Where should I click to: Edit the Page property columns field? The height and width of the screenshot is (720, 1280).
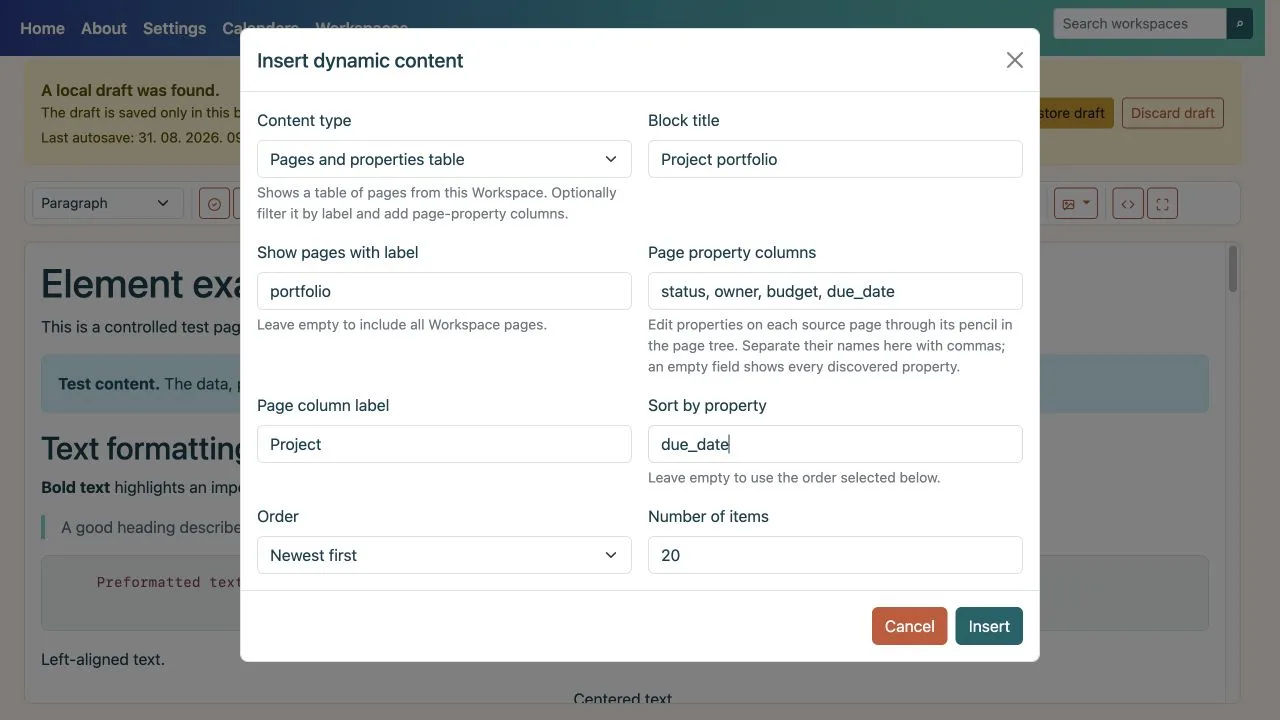835,291
